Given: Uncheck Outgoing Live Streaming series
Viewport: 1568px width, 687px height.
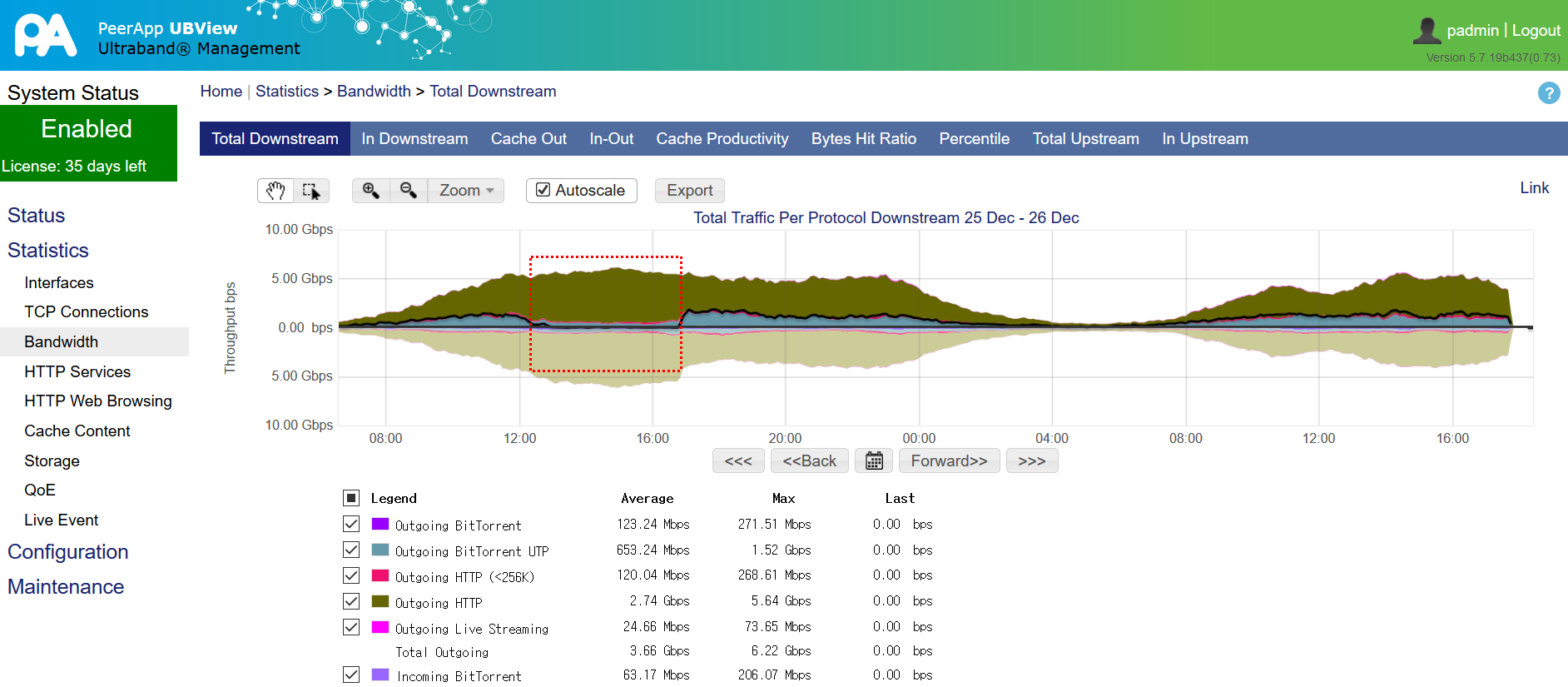Looking at the screenshot, I should tap(351, 627).
